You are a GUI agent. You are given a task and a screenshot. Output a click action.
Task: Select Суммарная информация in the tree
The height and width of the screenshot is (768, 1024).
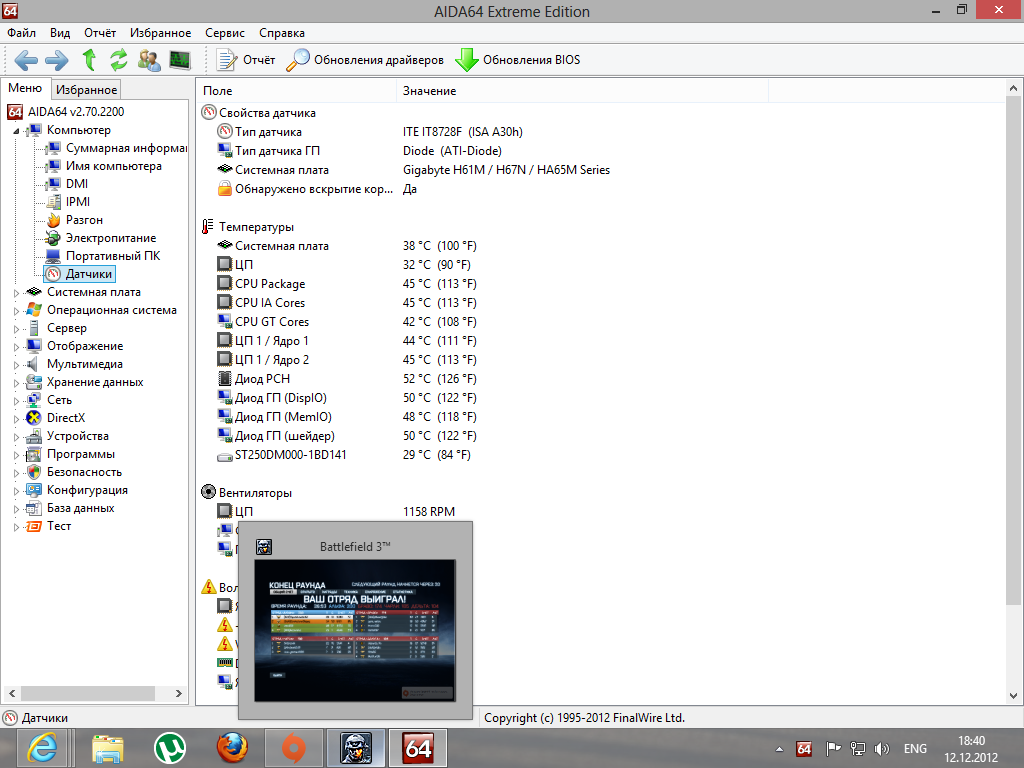click(x=126, y=148)
